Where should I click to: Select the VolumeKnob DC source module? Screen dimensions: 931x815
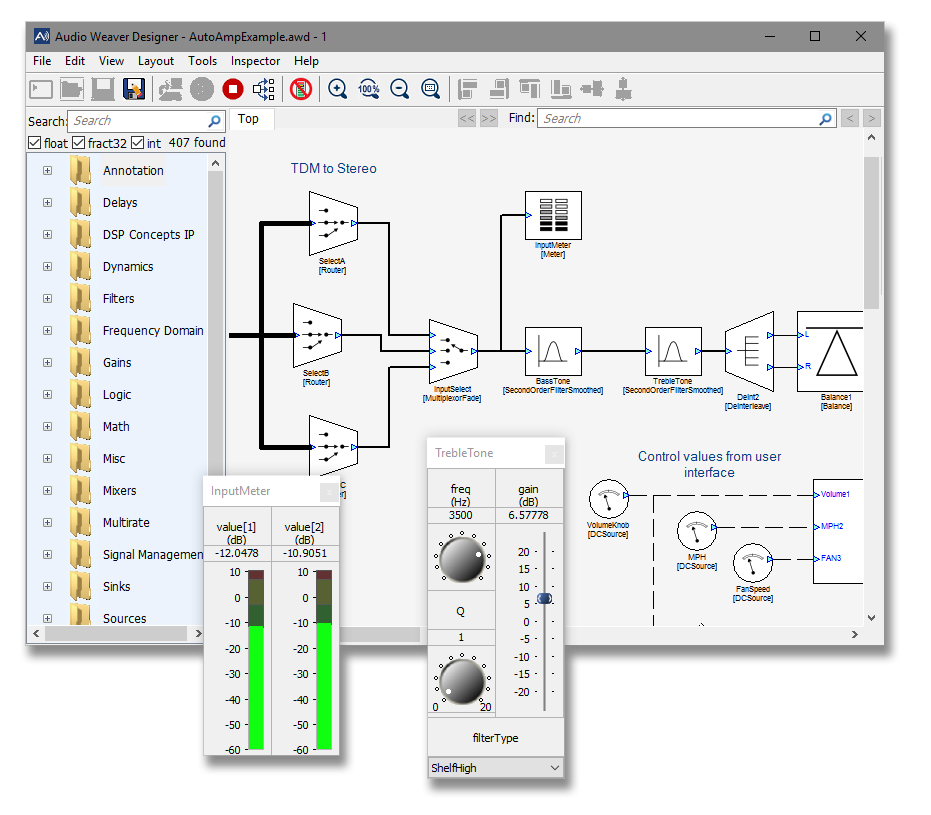click(609, 499)
